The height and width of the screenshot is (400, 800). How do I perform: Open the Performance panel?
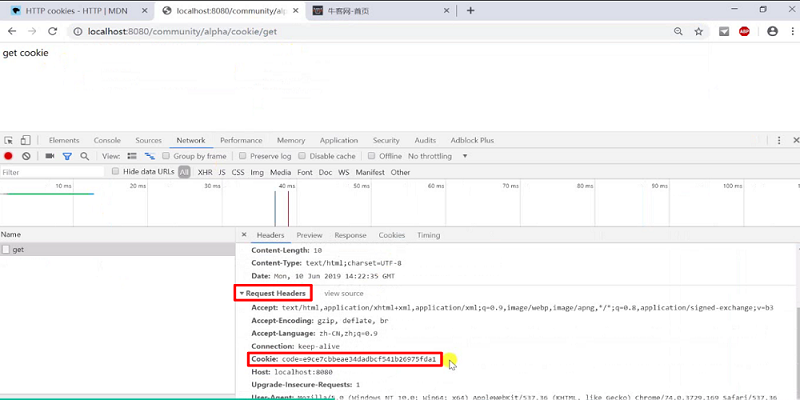click(241, 140)
